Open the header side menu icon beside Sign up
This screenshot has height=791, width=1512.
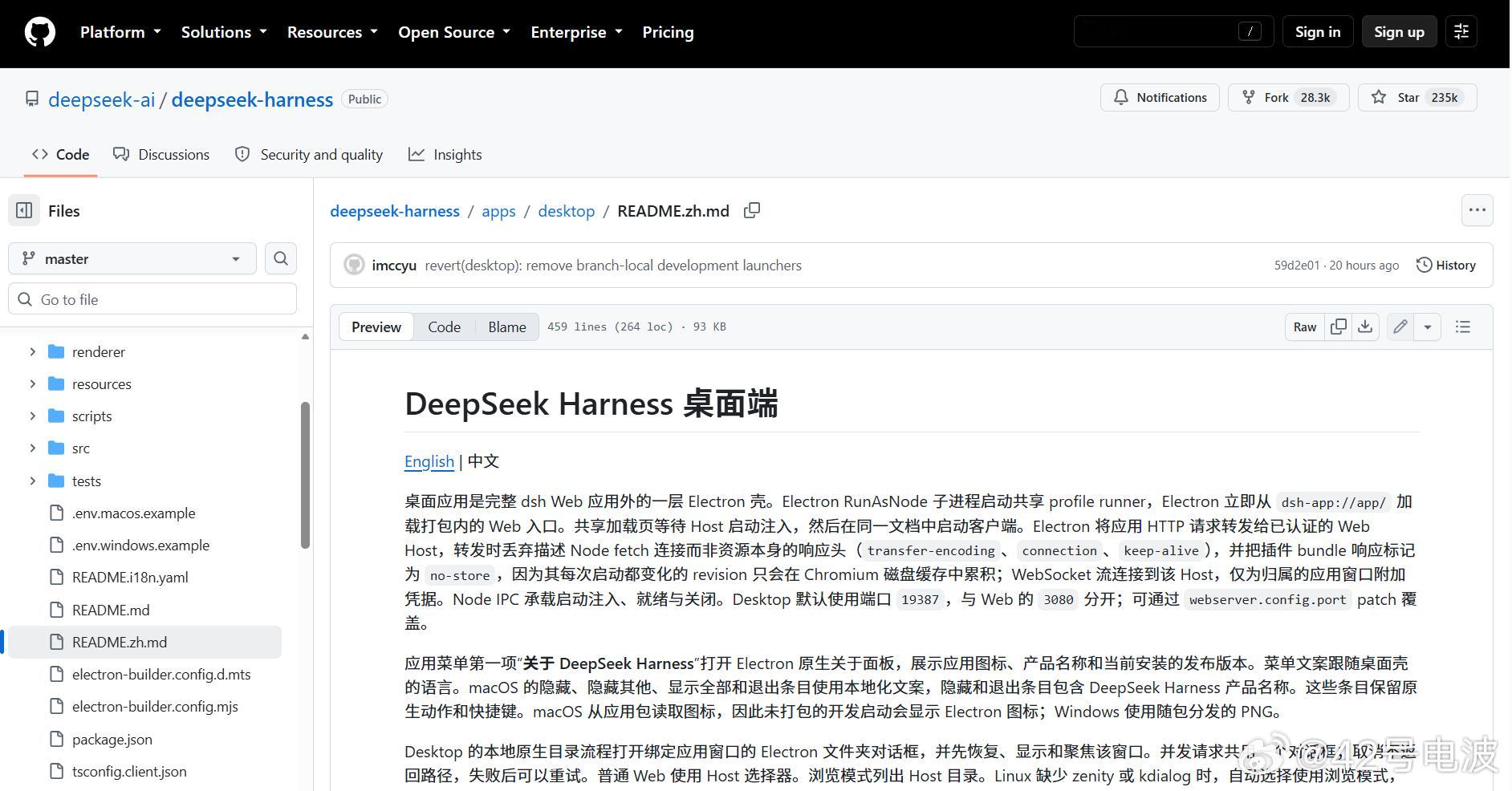[x=1461, y=32]
